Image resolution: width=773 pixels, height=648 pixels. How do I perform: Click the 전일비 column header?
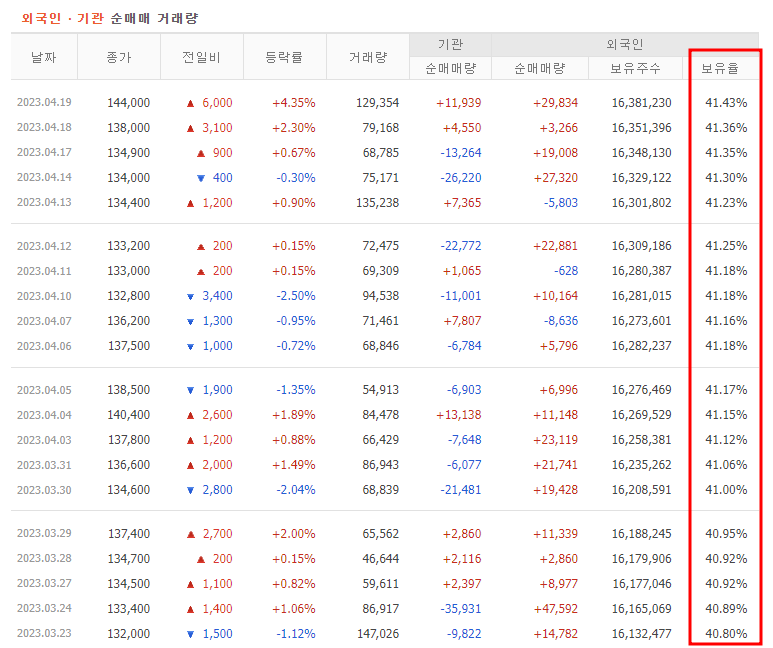pyautogui.click(x=201, y=57)
